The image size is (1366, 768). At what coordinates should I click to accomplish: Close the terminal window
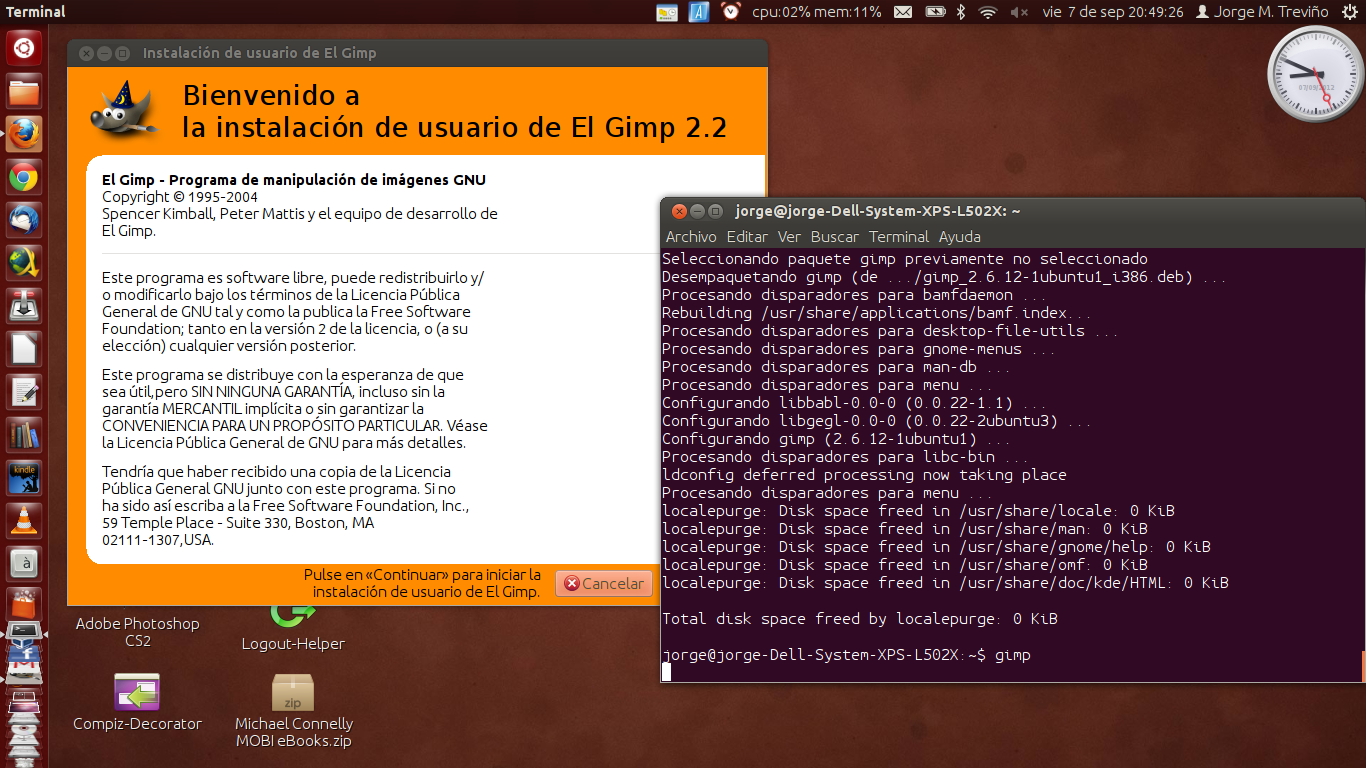pyautogui.click(x=679, y=211)
